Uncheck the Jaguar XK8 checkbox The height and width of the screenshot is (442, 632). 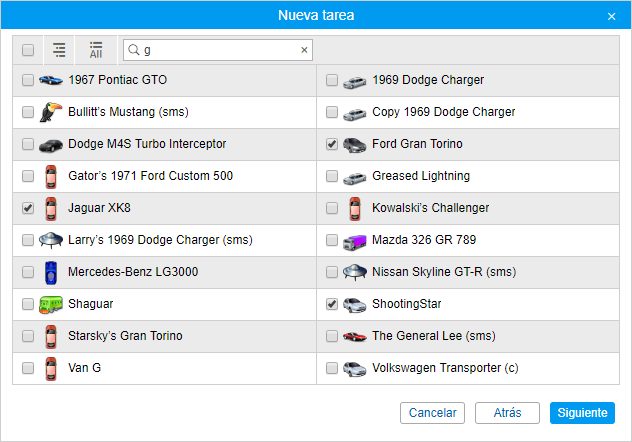[x=28, y=208]
